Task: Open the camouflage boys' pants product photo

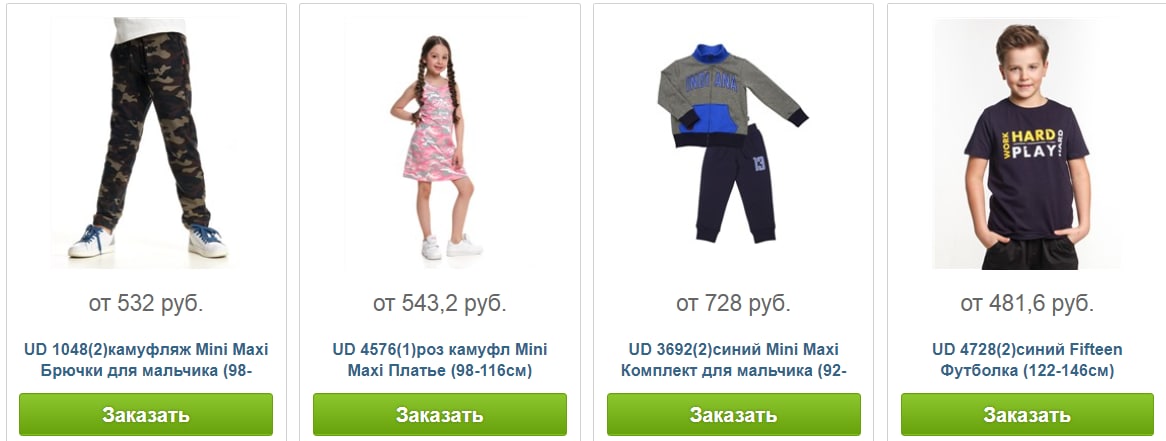Action: [x=146, y=143]
